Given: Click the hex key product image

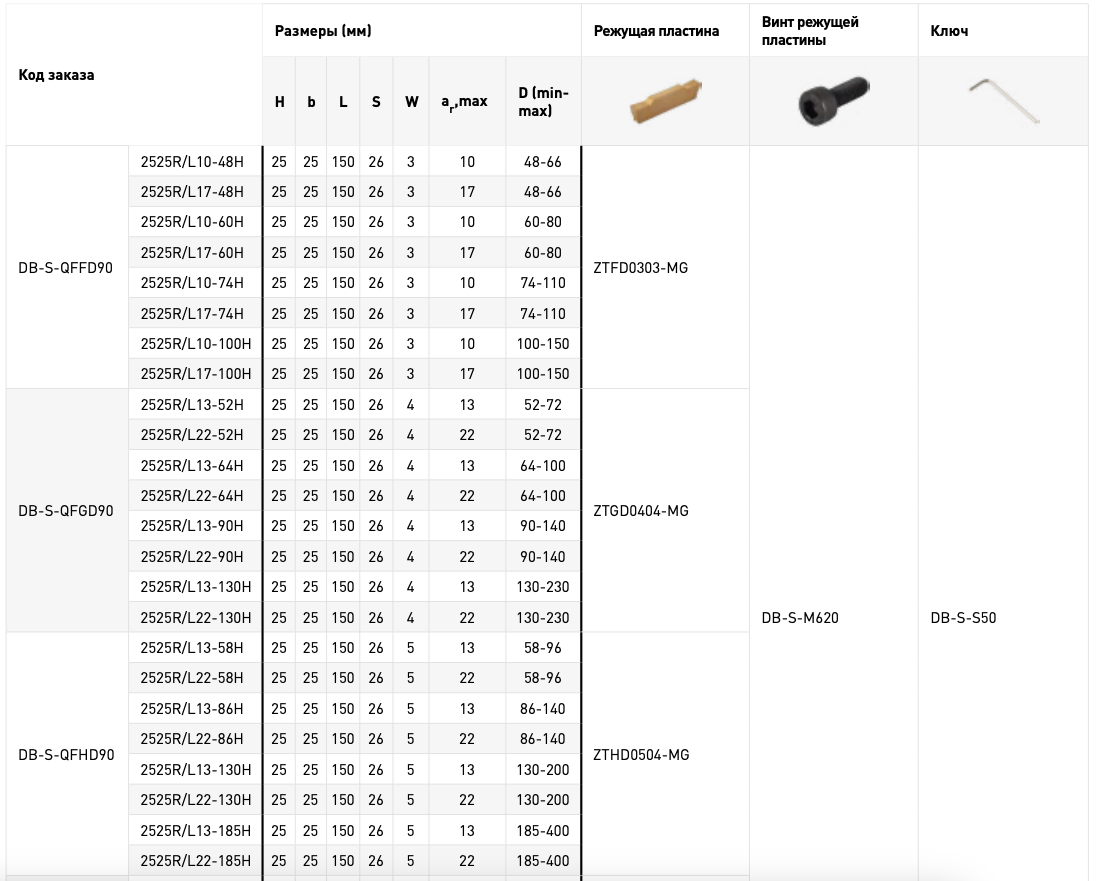Looking at the screenshot, I should [x=1004, y=101].
